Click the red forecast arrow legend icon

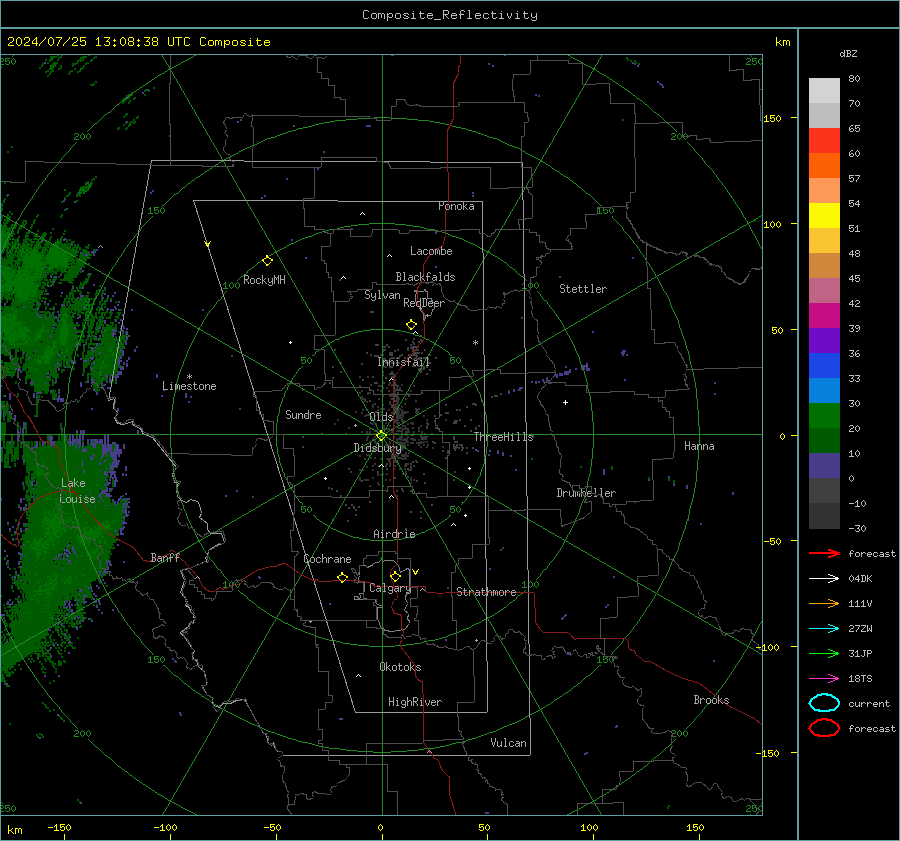click(824, 553)
